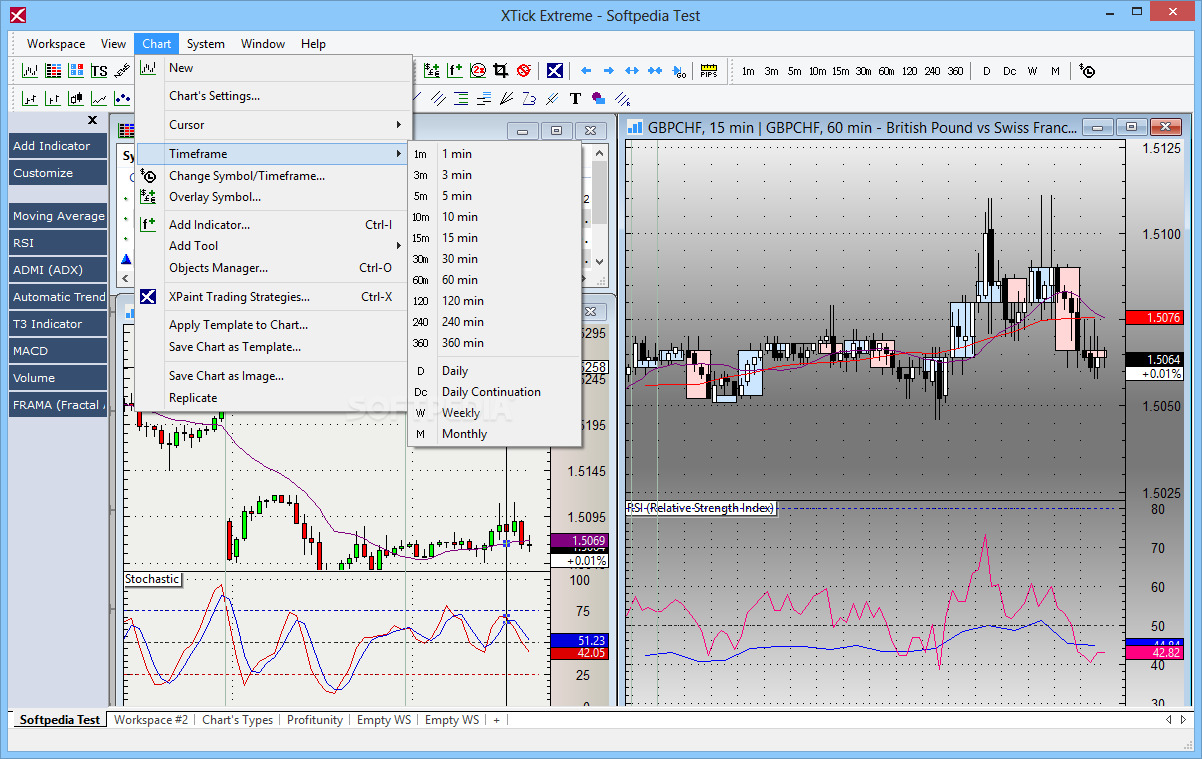Viewport: 1202px width, 759px height.
Task: Click the Customize sidebar button
Action: pos(58,173)
